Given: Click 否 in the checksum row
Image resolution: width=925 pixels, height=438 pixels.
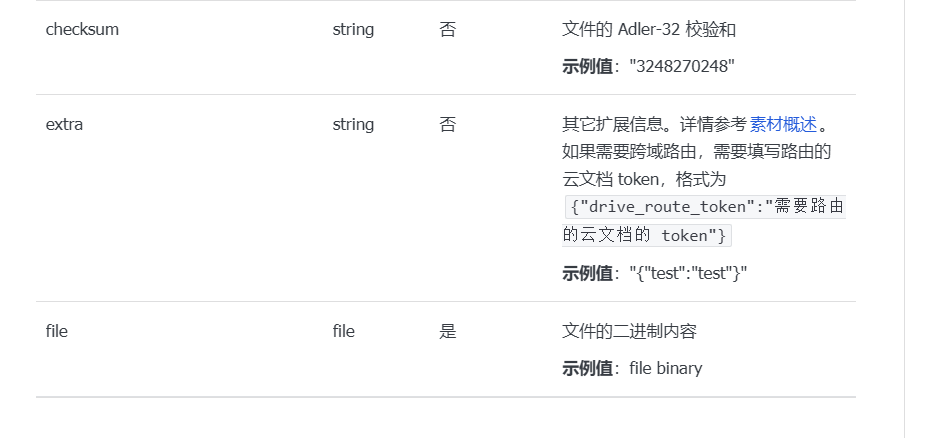Looking at the screenshot, I should (x=447, y=30).
